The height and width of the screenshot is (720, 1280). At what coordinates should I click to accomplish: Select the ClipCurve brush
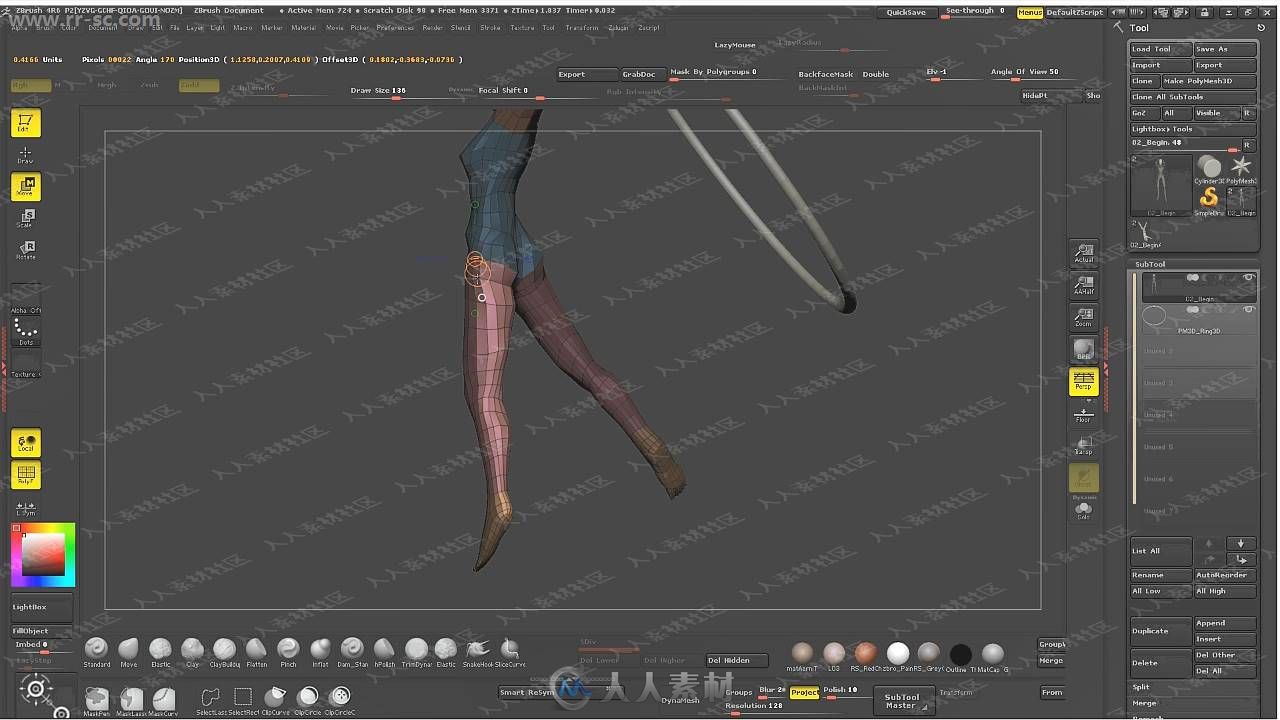(276, 700)
